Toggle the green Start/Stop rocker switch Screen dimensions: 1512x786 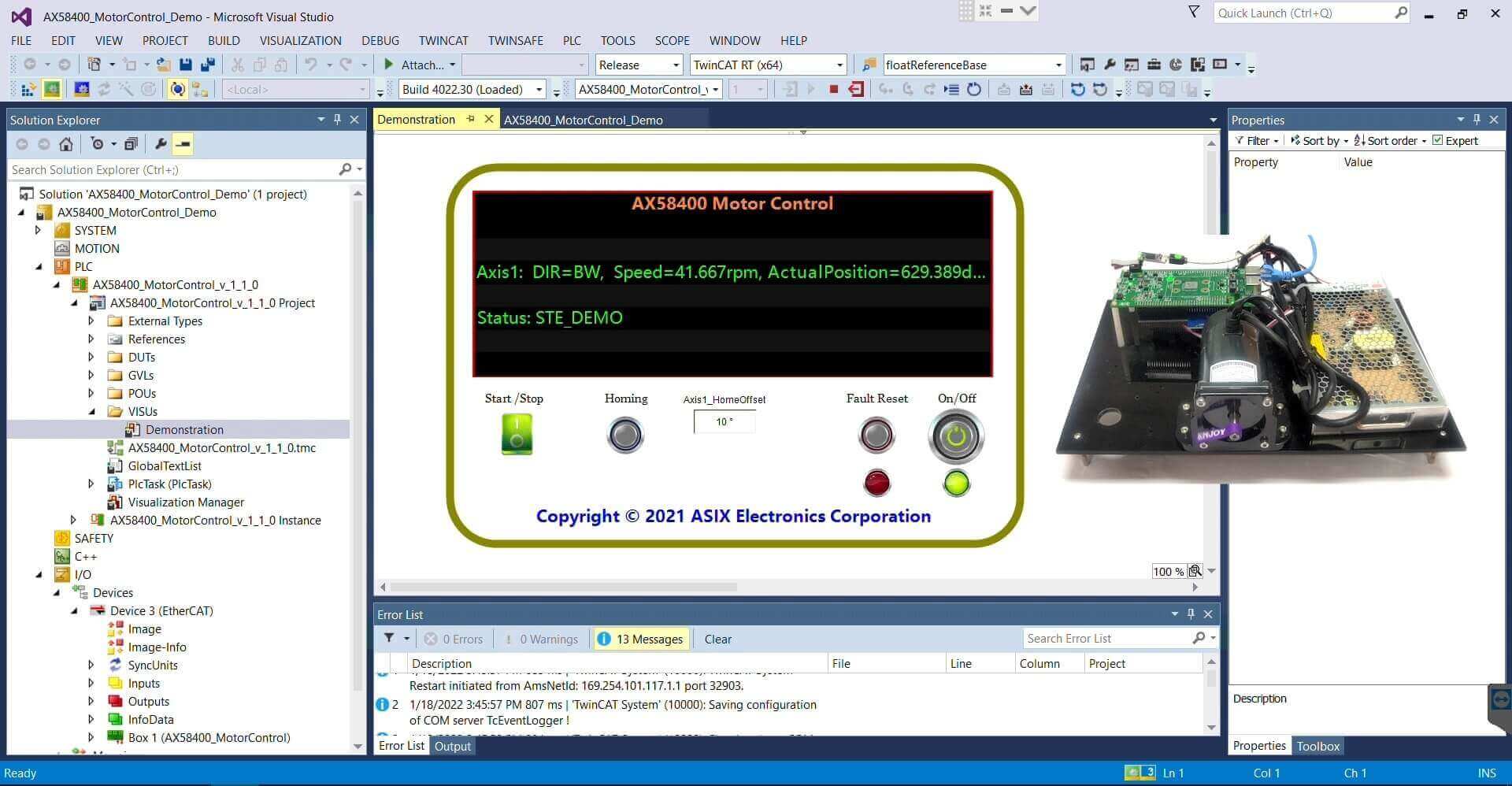click(517, 434)
